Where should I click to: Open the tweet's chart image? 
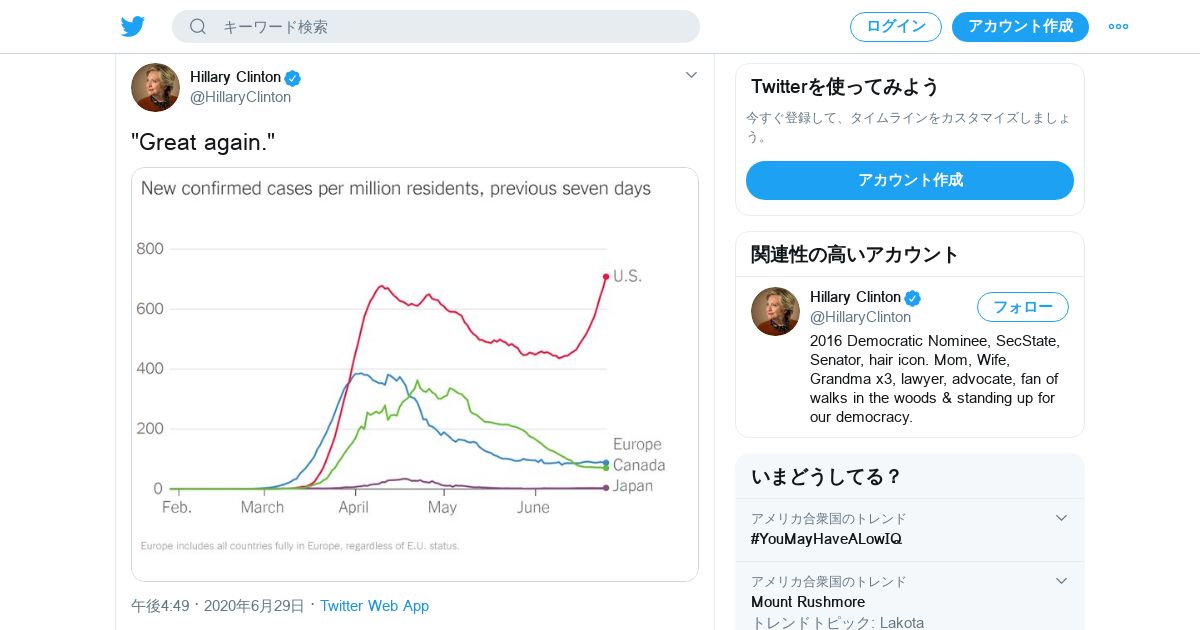click(415, 374)
